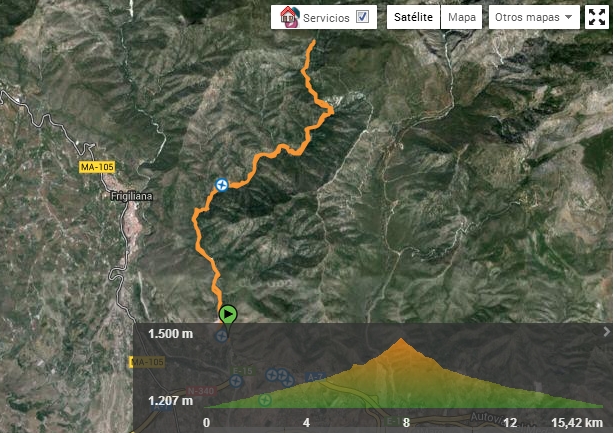614x433 pixels.
Task: Click the 1.500 m elevation axis label
Action: coord(170,334)
